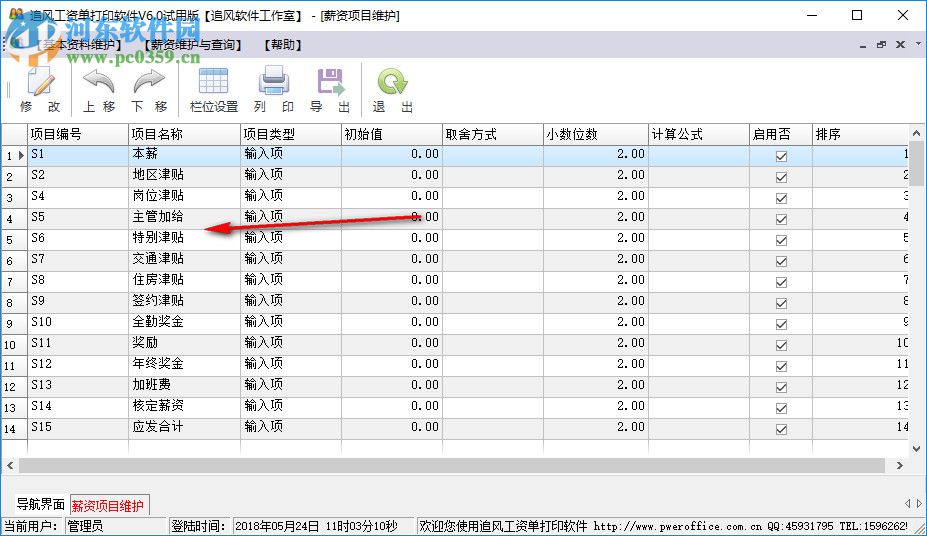Click the 输入项 cell in row S9
Image resolution: width=927 pixels, height=536 pixels.
291,301
